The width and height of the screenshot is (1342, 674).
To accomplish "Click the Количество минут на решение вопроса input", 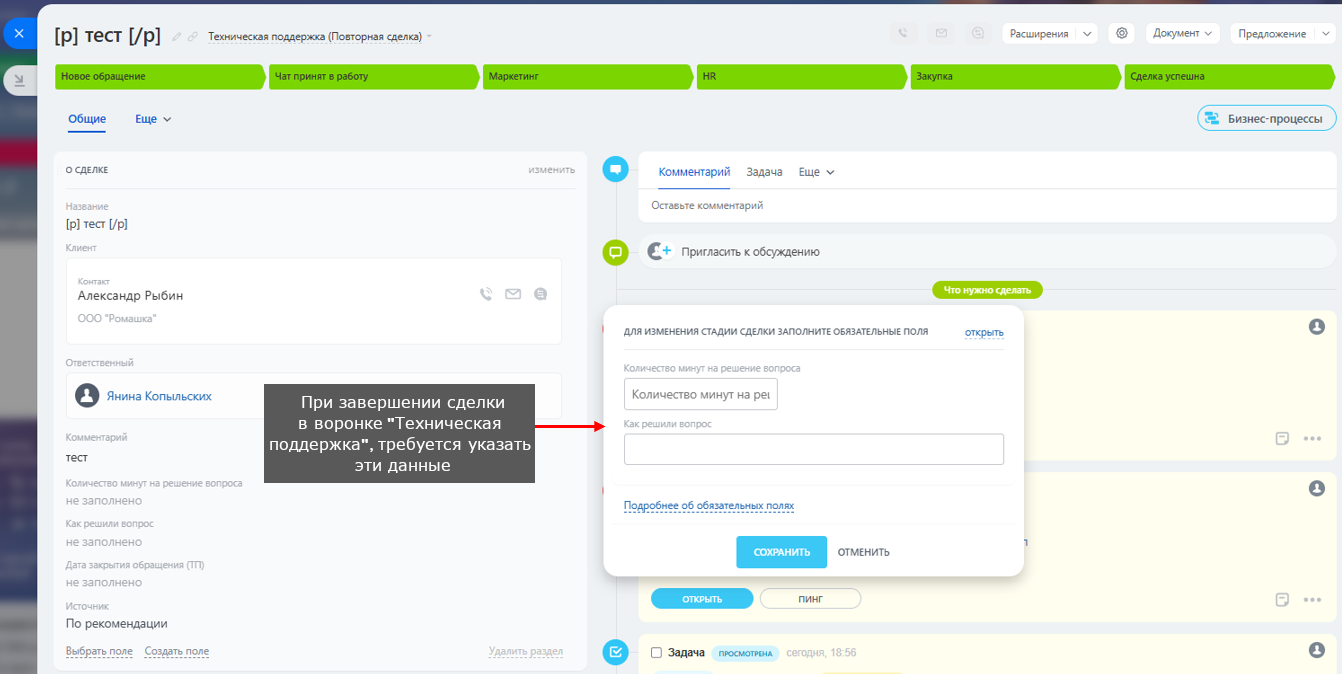I will [701, 394].
